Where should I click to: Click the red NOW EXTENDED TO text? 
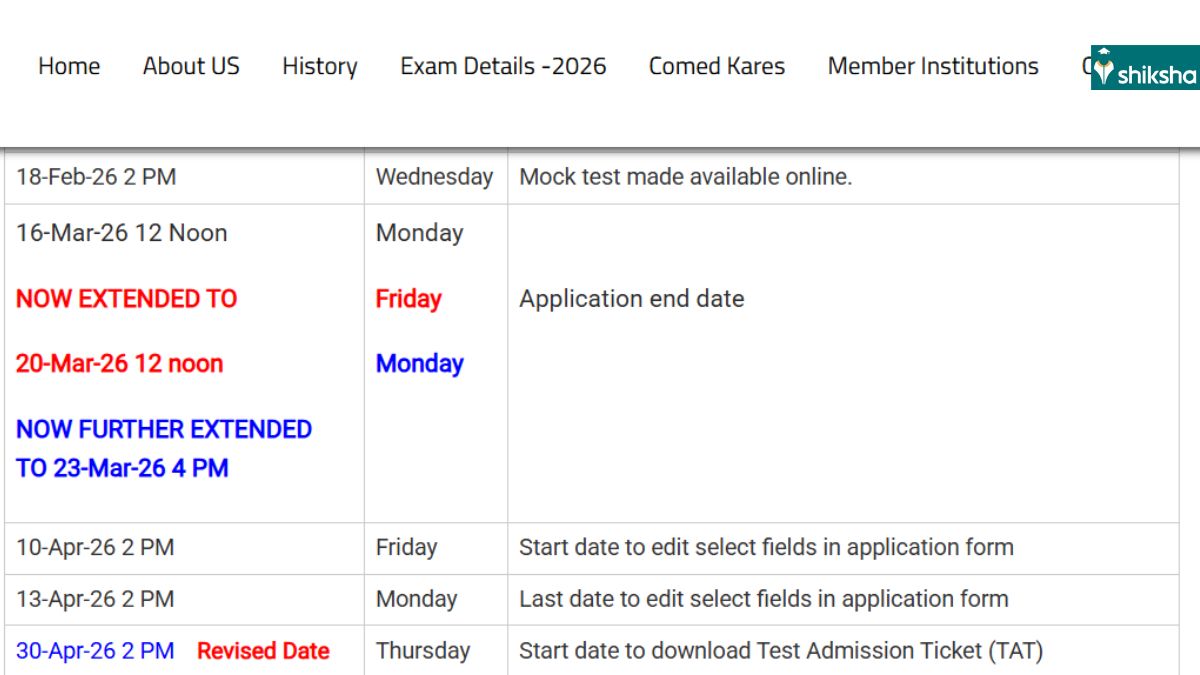coord(126,298)
